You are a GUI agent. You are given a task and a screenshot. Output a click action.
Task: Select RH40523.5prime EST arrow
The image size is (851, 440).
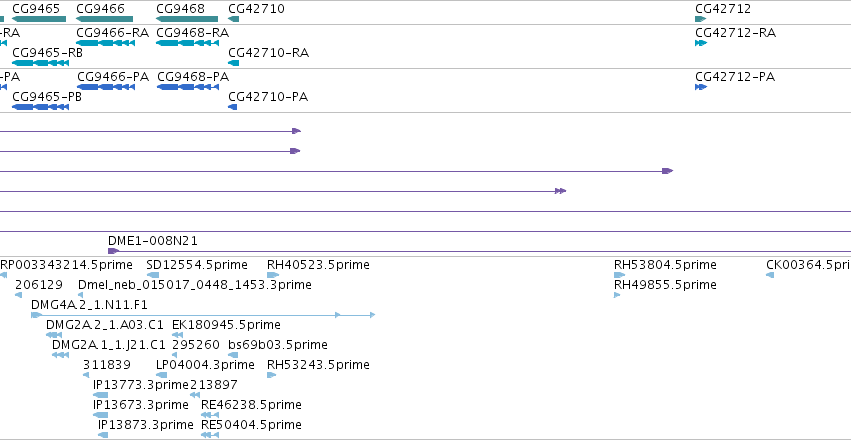(x=273, y=275)
